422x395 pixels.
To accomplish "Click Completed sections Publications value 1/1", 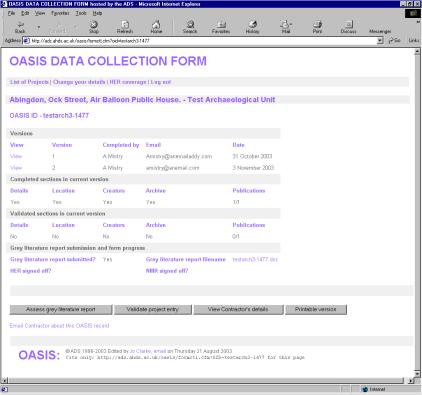I will 236,202.
